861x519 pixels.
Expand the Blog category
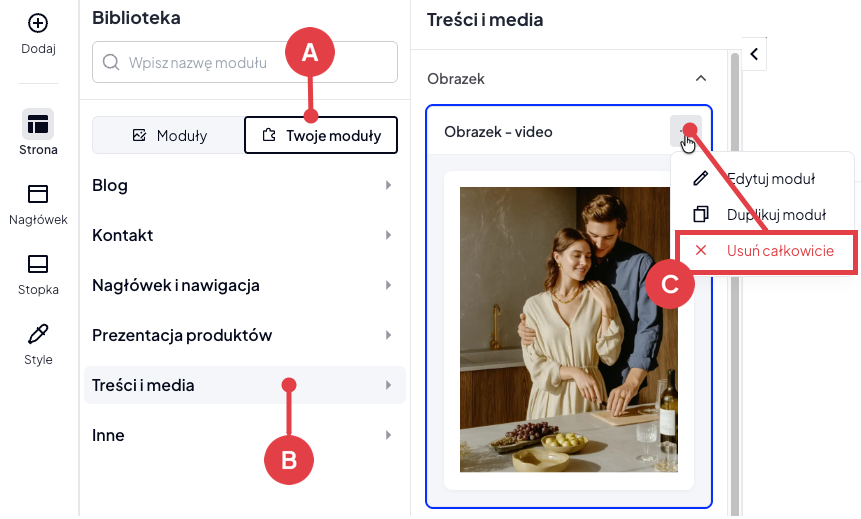pos(245,185)
